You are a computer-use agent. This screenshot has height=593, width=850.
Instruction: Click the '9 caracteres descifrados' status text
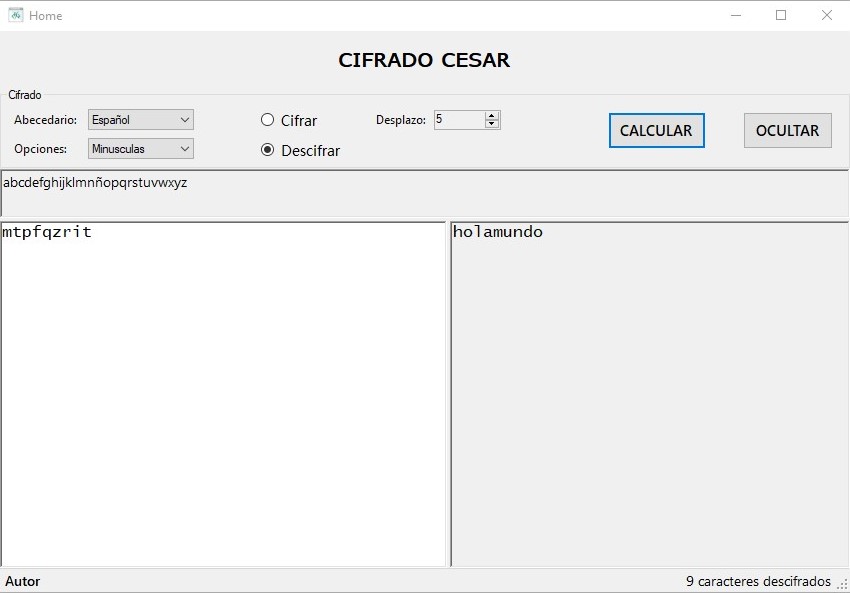(x=758, y=581)
